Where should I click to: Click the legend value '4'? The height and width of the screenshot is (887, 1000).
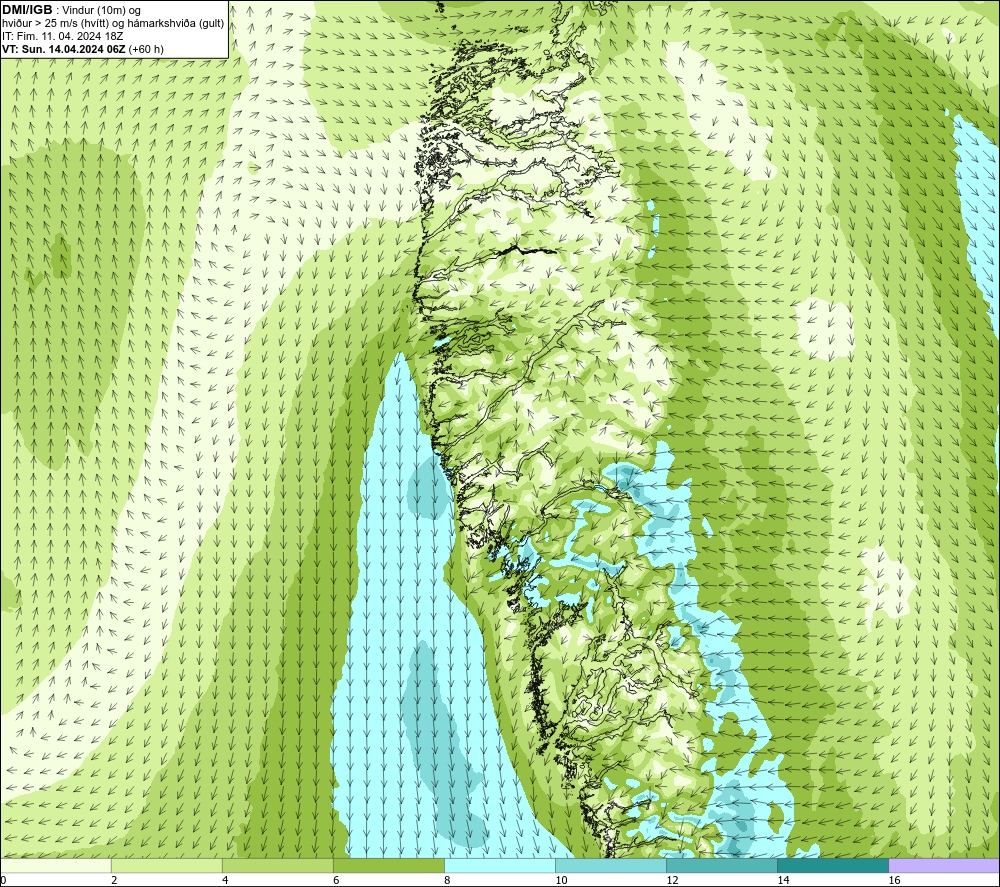224,881
